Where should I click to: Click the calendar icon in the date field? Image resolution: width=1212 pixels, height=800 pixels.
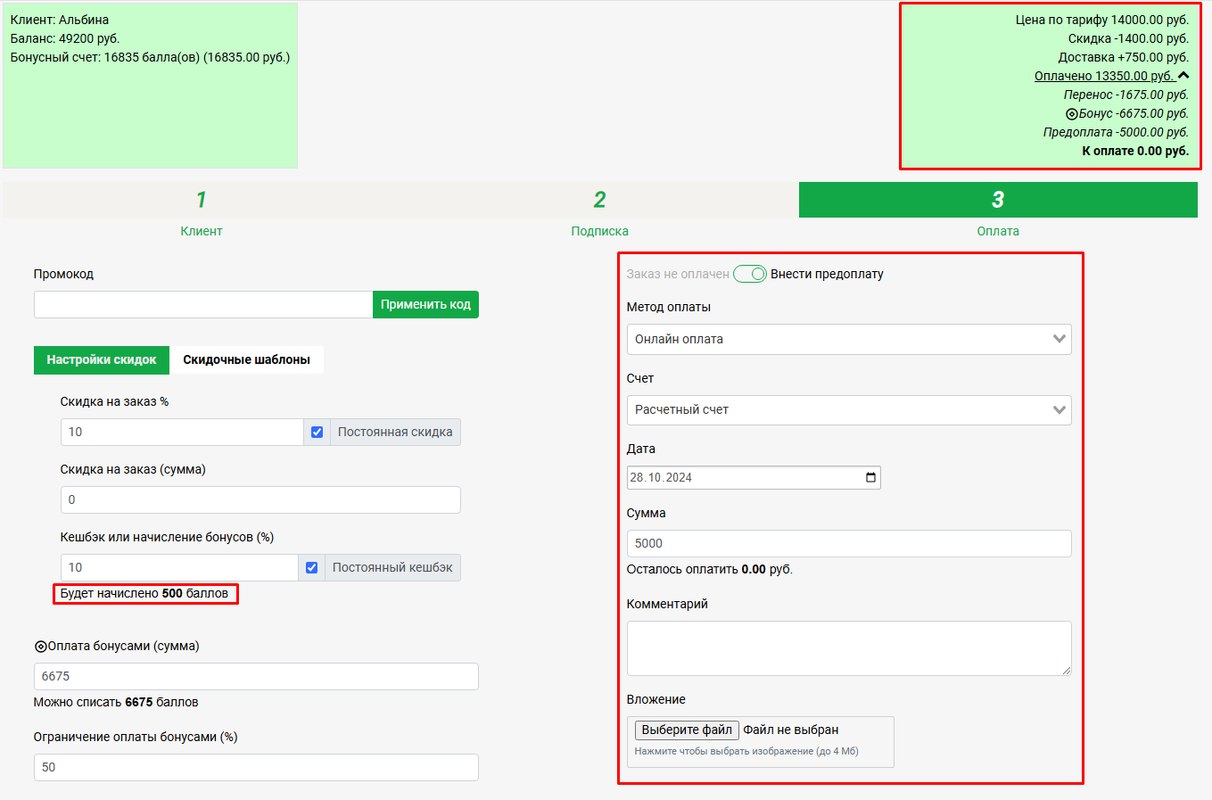coord(871,478)
